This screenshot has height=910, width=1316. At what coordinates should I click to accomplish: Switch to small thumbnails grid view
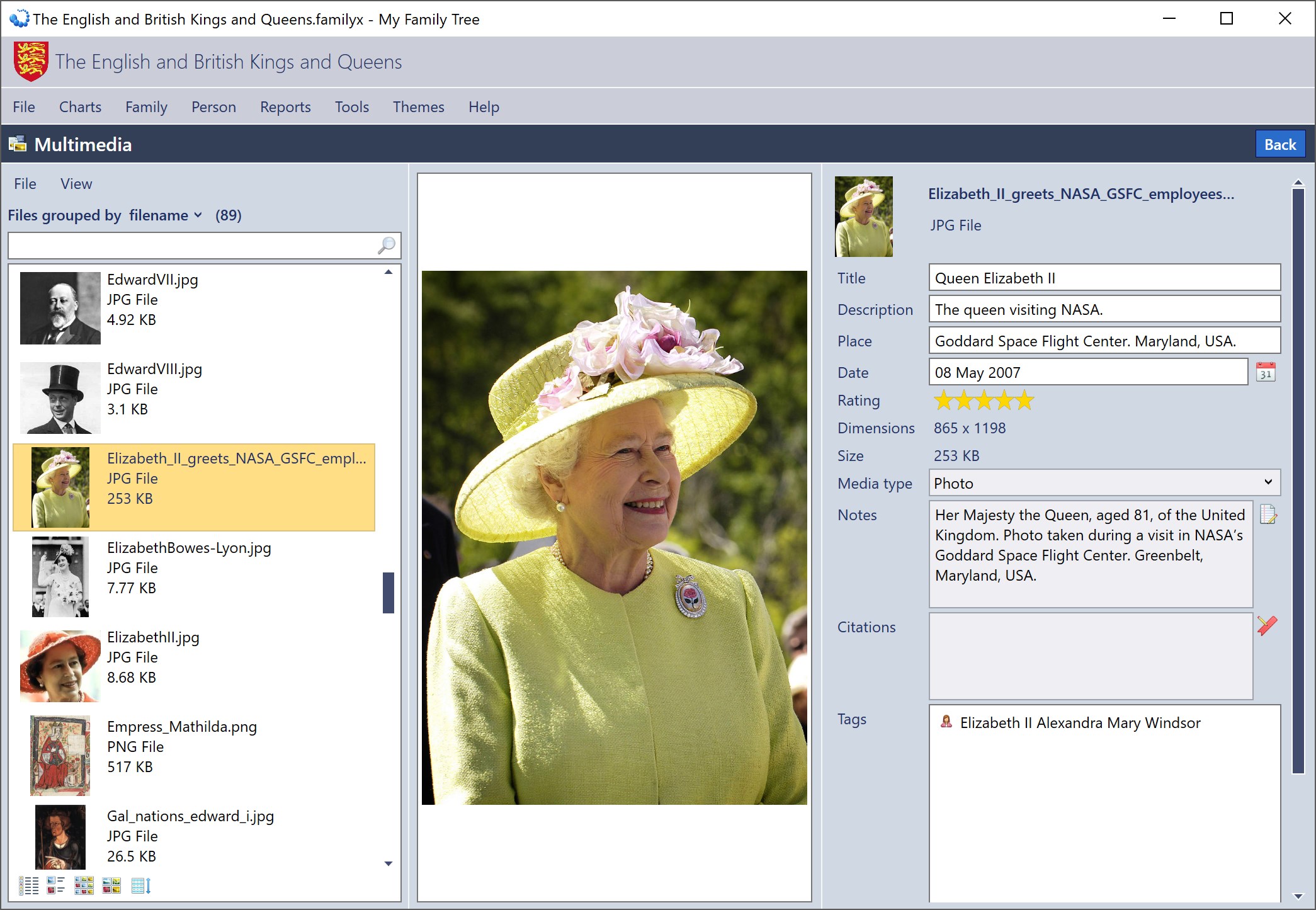pyautogui.click(x=84, y=885)
